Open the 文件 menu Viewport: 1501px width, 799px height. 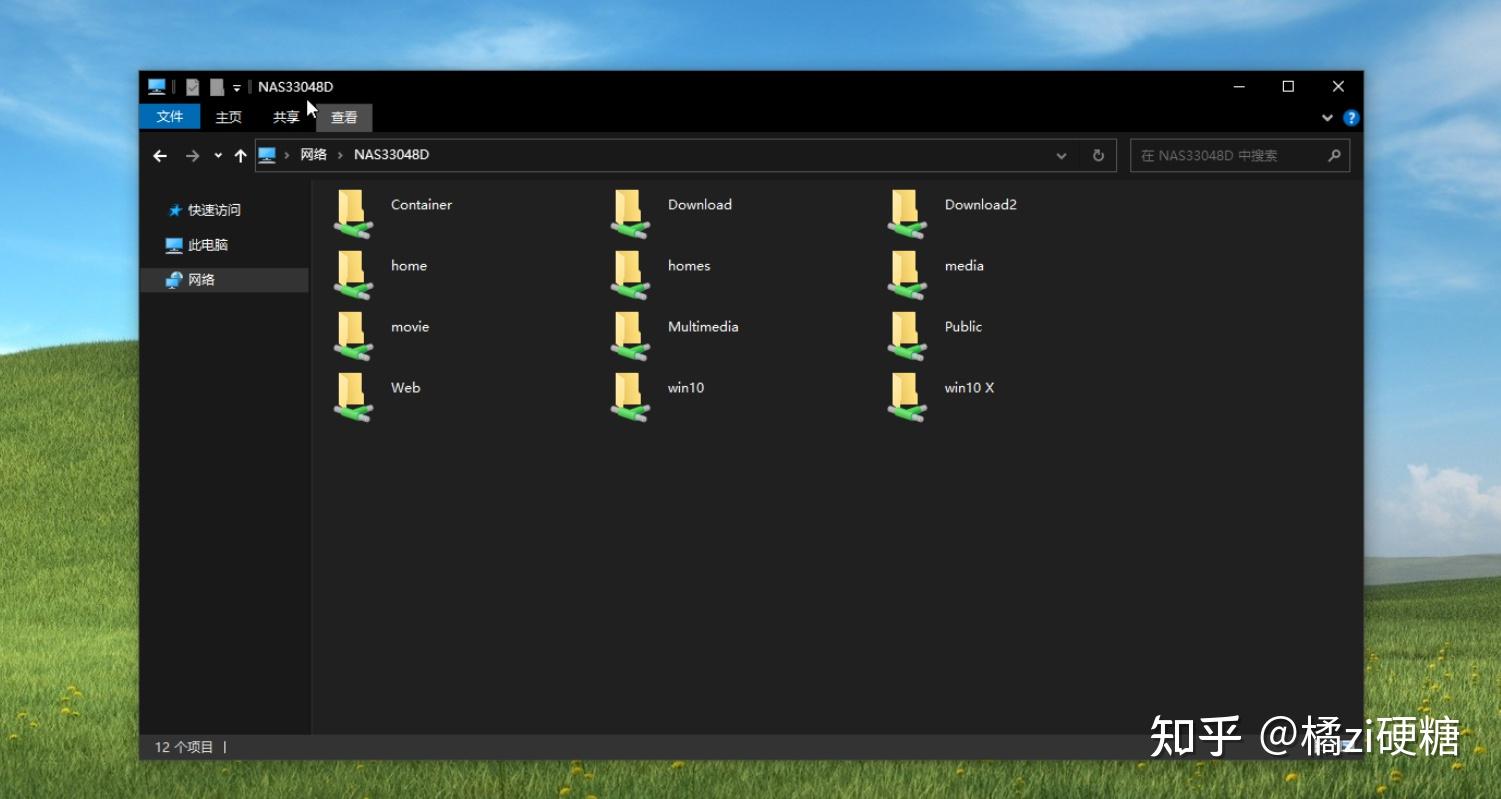coord(169,117)
